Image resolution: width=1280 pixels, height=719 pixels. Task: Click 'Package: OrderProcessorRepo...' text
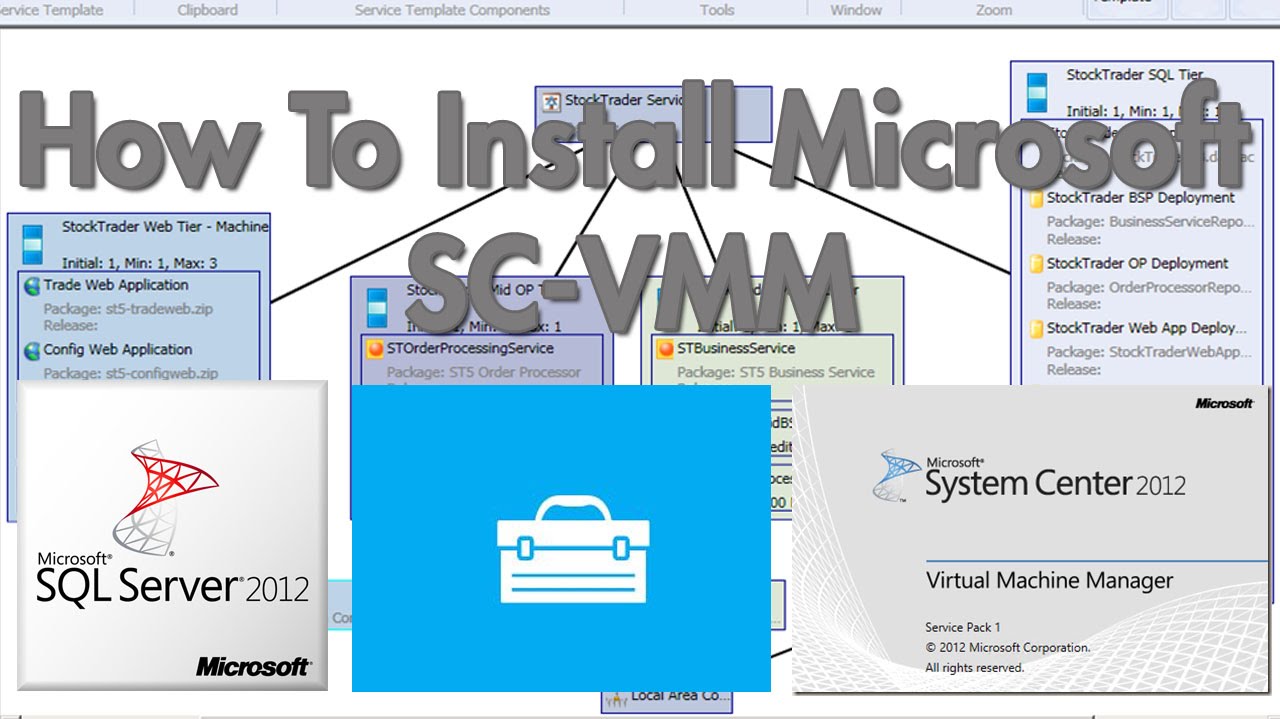tap(1149, 287)
